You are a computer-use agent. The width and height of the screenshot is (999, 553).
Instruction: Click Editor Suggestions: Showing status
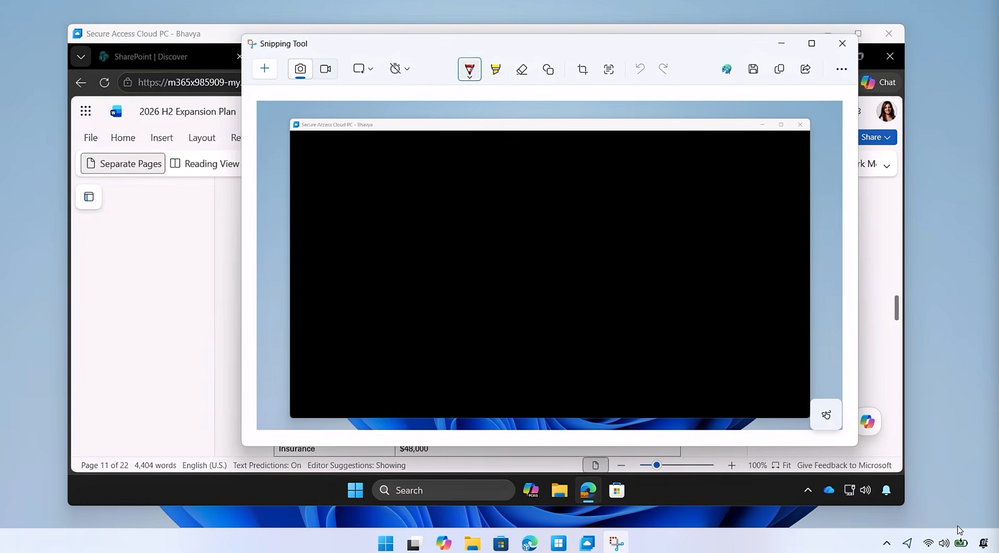[356, 466]
